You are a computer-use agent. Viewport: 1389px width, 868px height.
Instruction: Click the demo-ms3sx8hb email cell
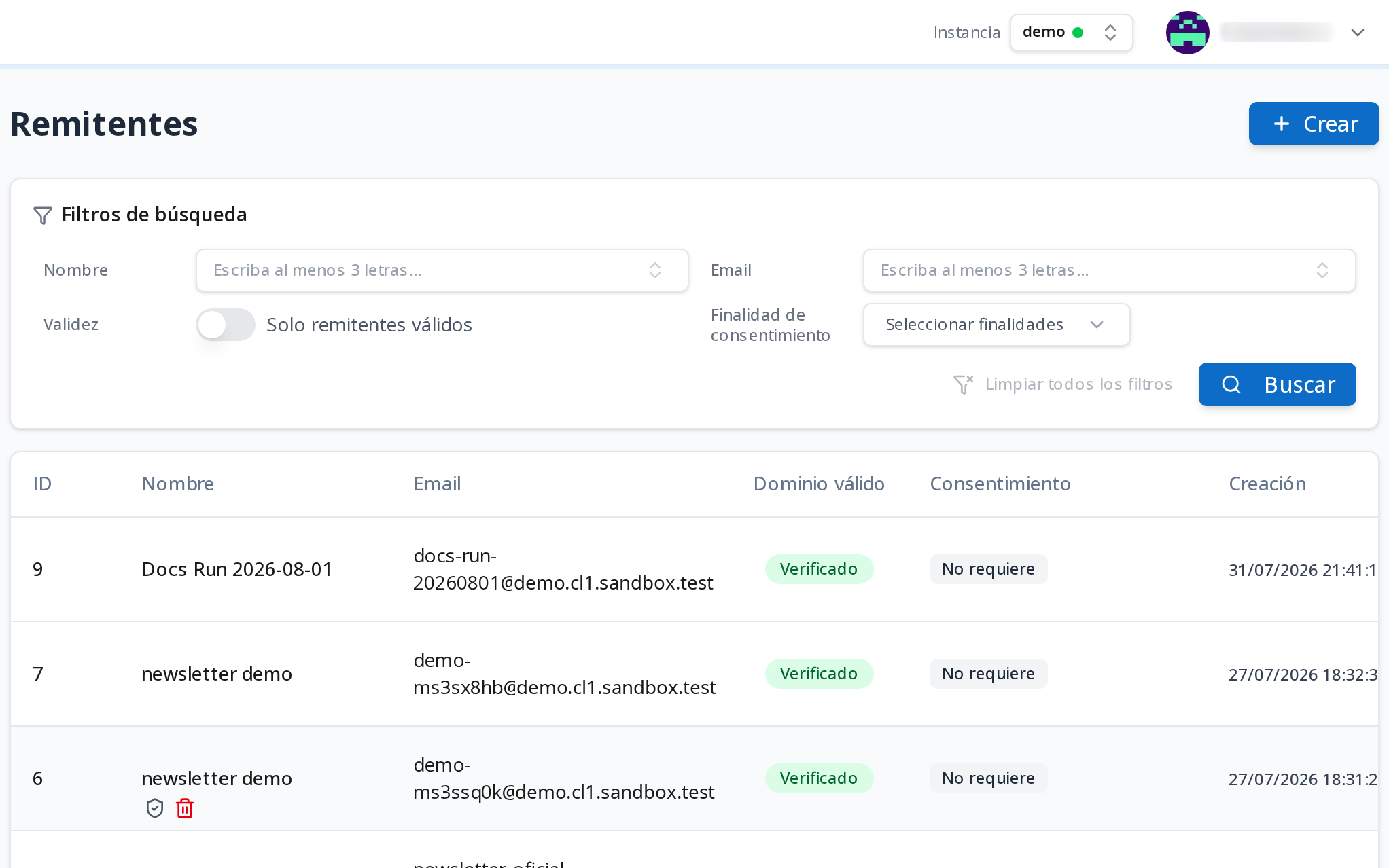(x=565, y=674)
